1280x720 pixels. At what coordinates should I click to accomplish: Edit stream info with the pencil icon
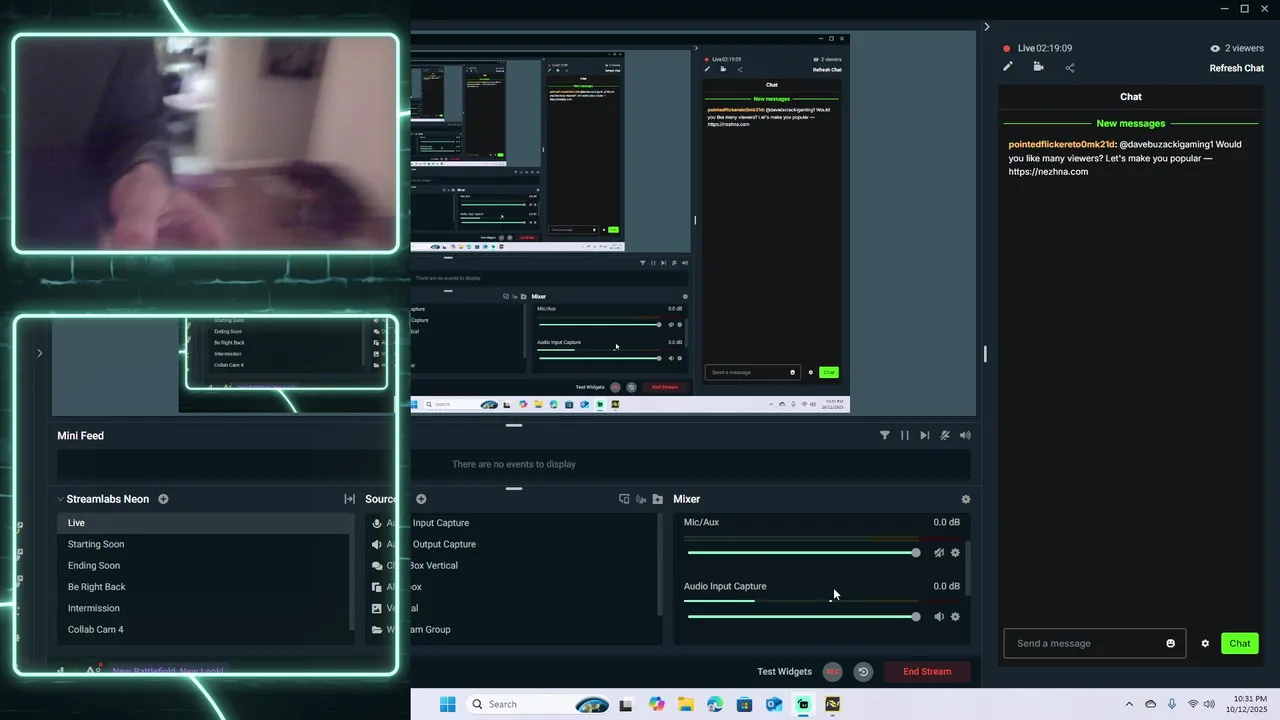pyautogui.click(x=1008, y=67)
